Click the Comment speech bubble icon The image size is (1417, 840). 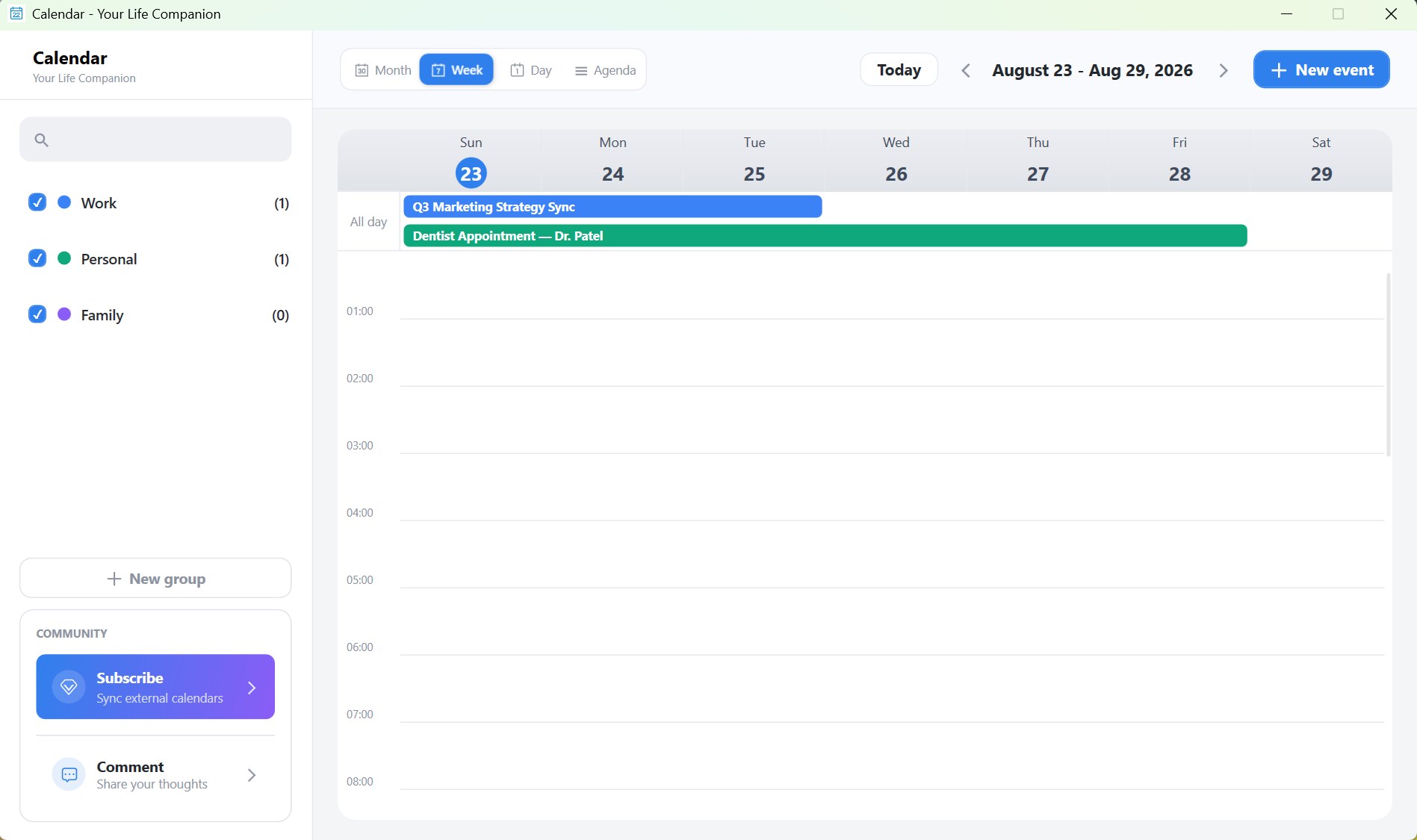pyautogui.click(x=69, y=774)
